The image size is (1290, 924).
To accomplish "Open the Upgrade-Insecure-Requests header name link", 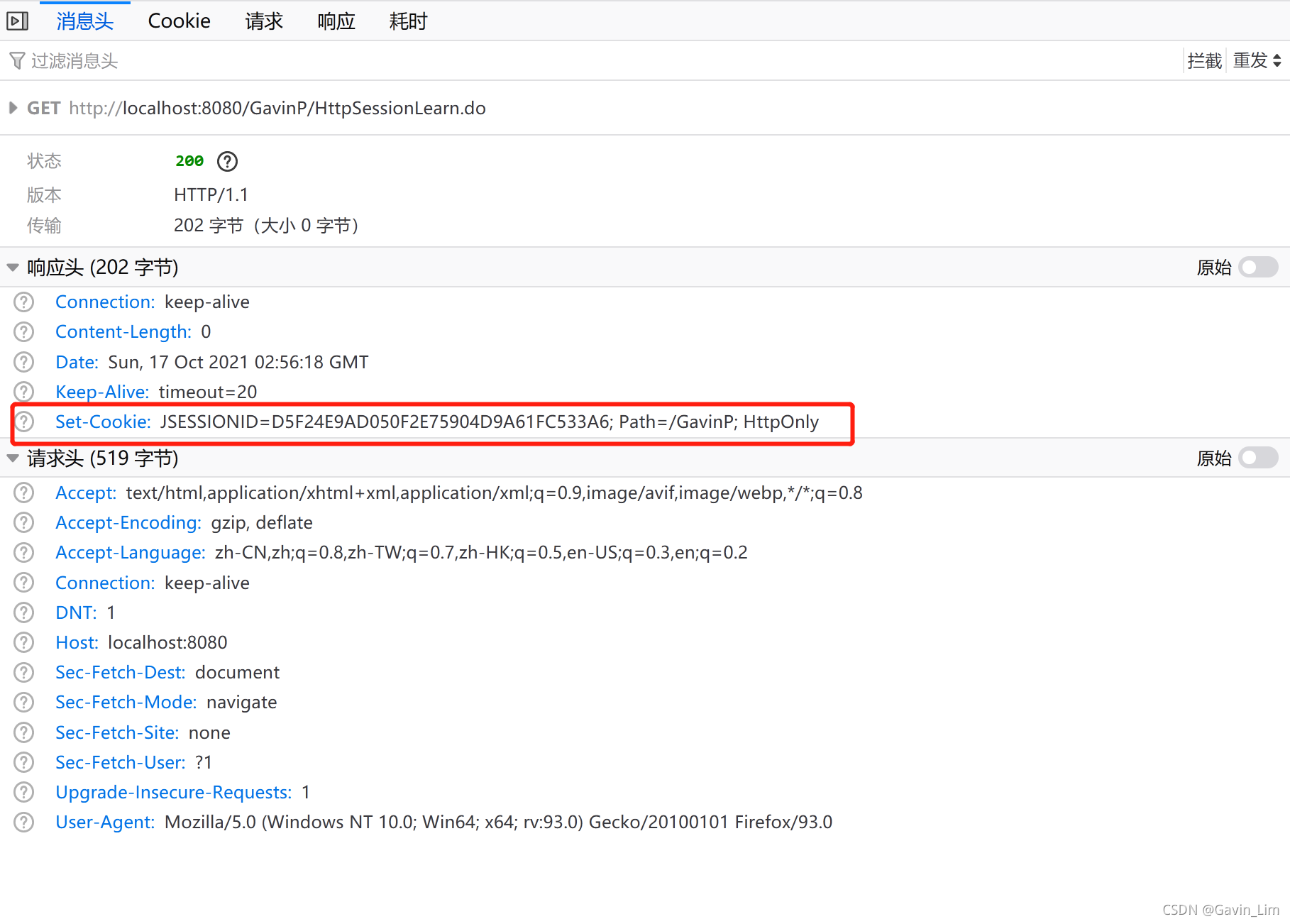I will point(174,793).
